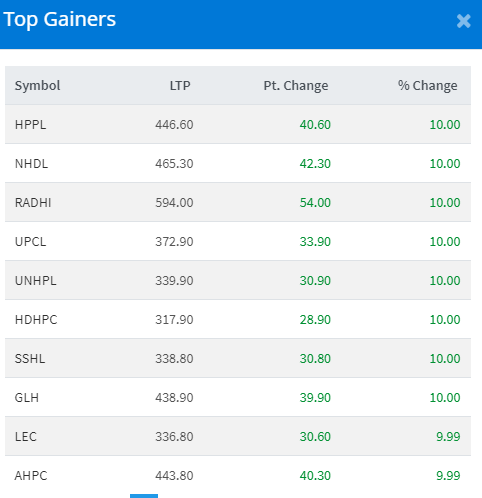Open HDHPC stock symbol

(x=36, y=320)
